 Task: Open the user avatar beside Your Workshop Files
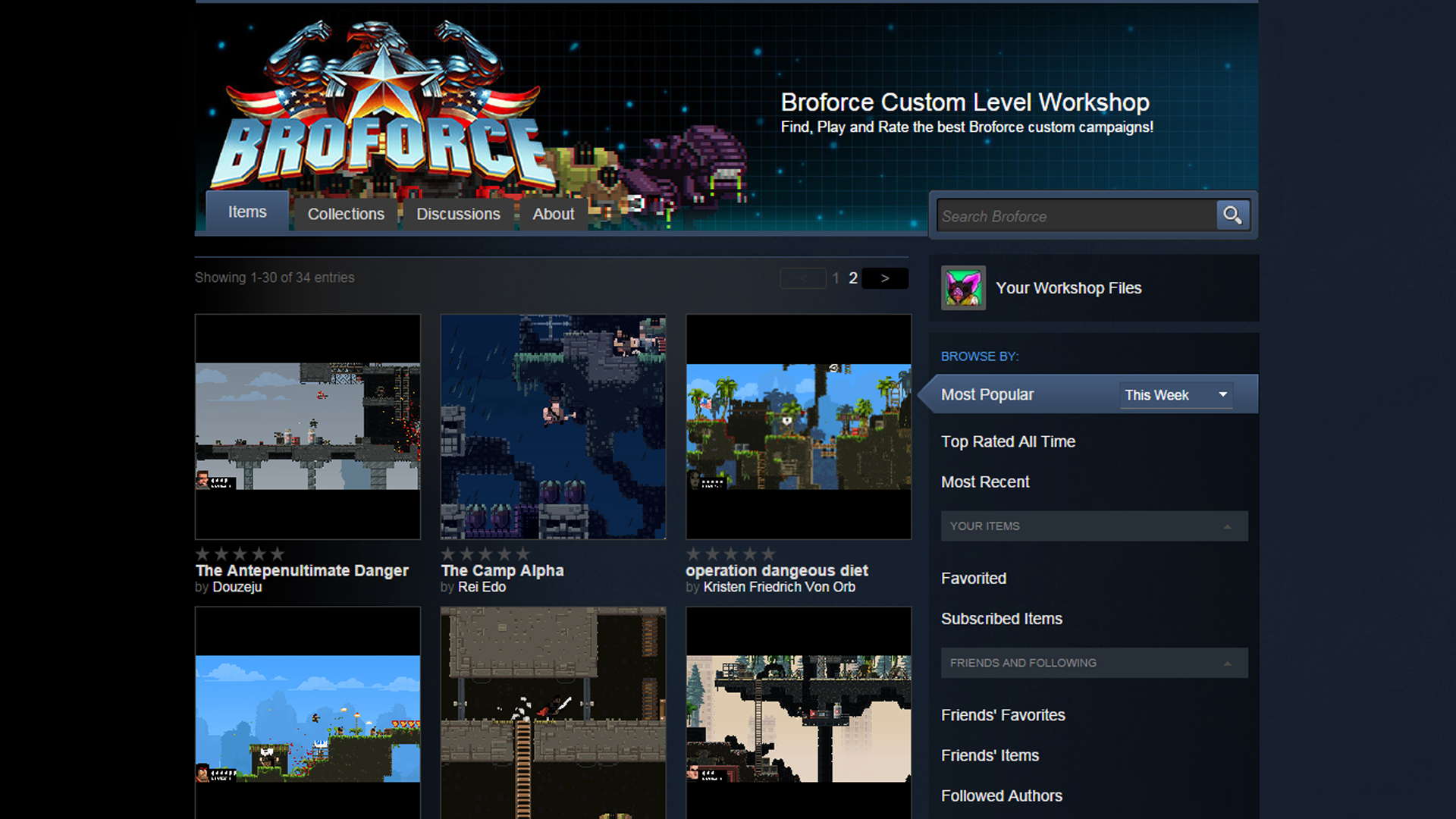pyautogui.click(x=963, y=288)
